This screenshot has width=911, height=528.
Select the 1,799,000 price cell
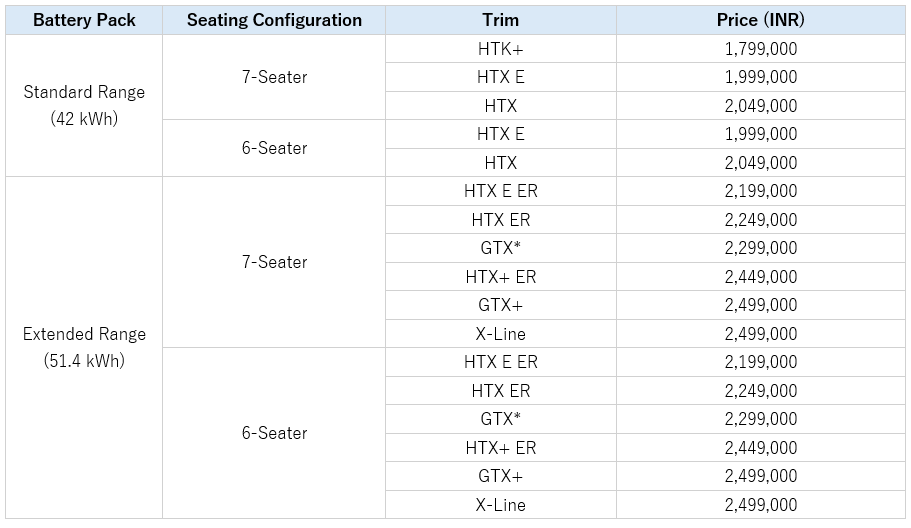tap(761, 49)
